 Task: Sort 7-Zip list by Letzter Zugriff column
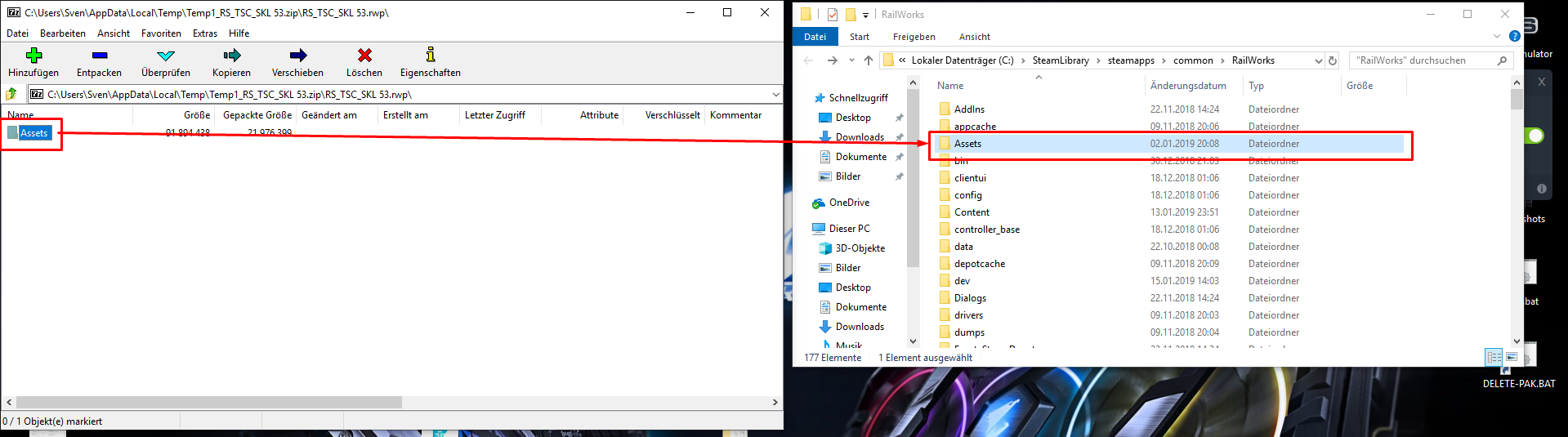point(495,115)
